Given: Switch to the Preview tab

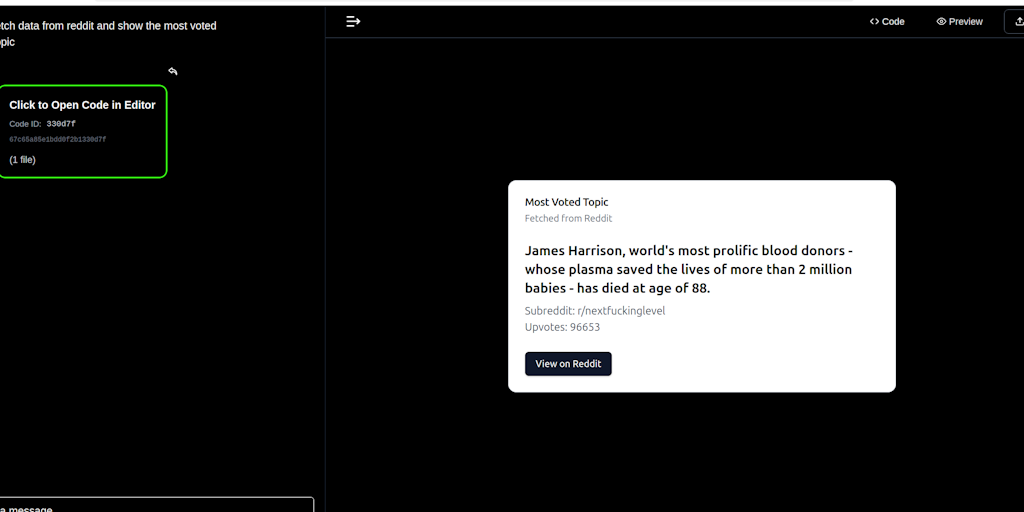Looking at the screenshot, I should pyautogui.click(x=959, y=22).
